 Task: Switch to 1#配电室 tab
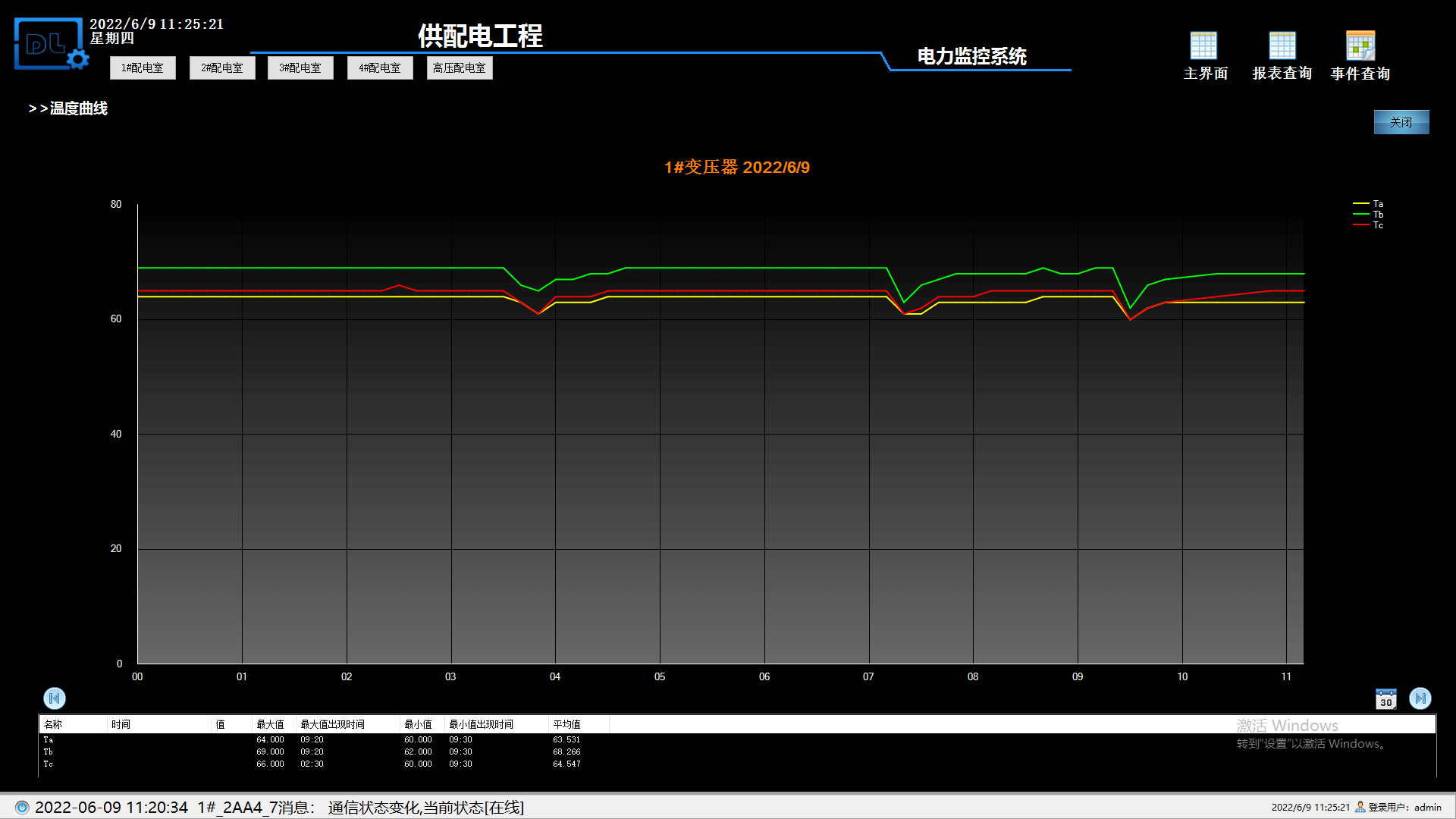coord(143,68)
